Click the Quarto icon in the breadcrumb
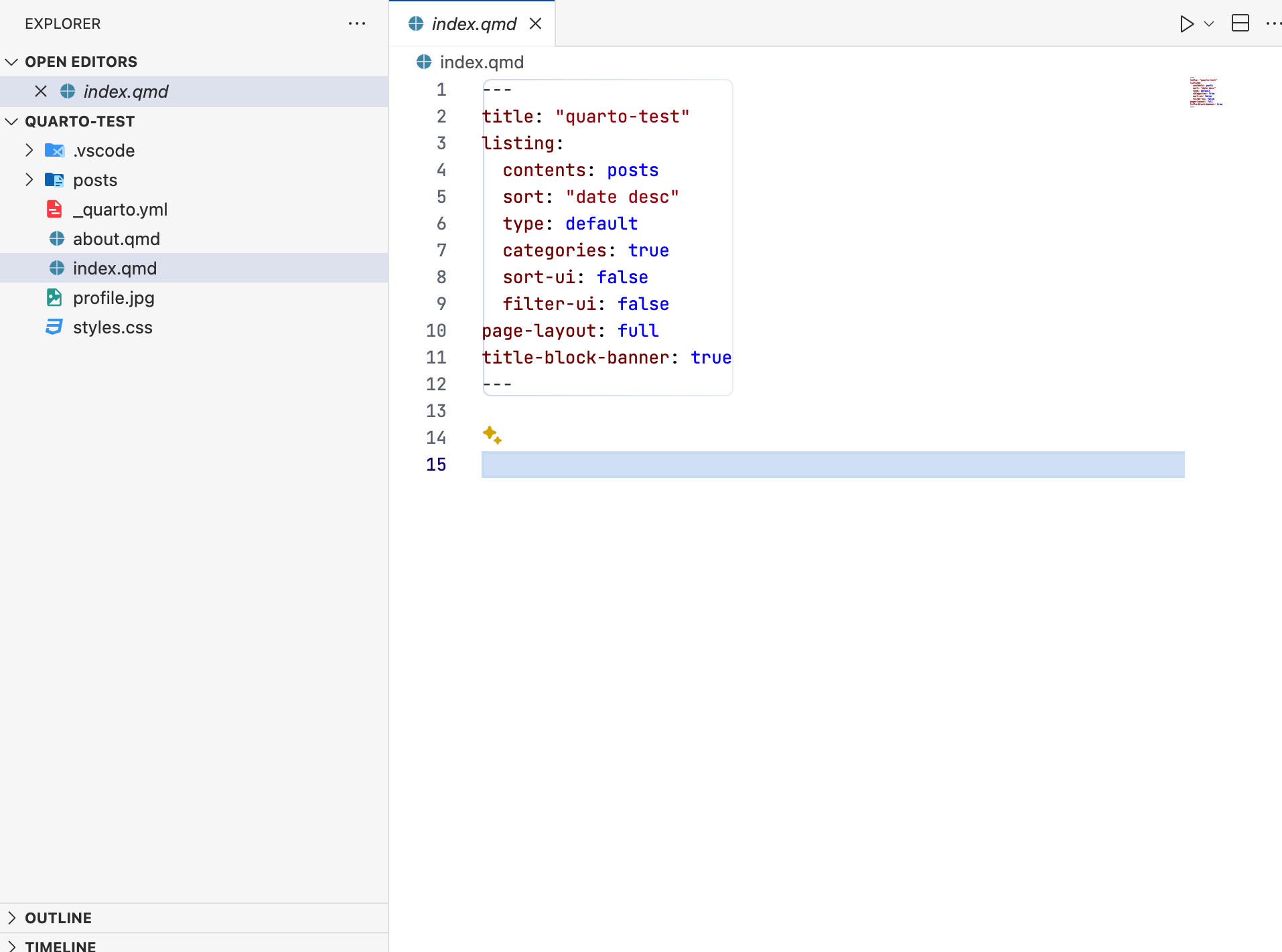This screenshot has width=1282, height=952. pos(424,62)
